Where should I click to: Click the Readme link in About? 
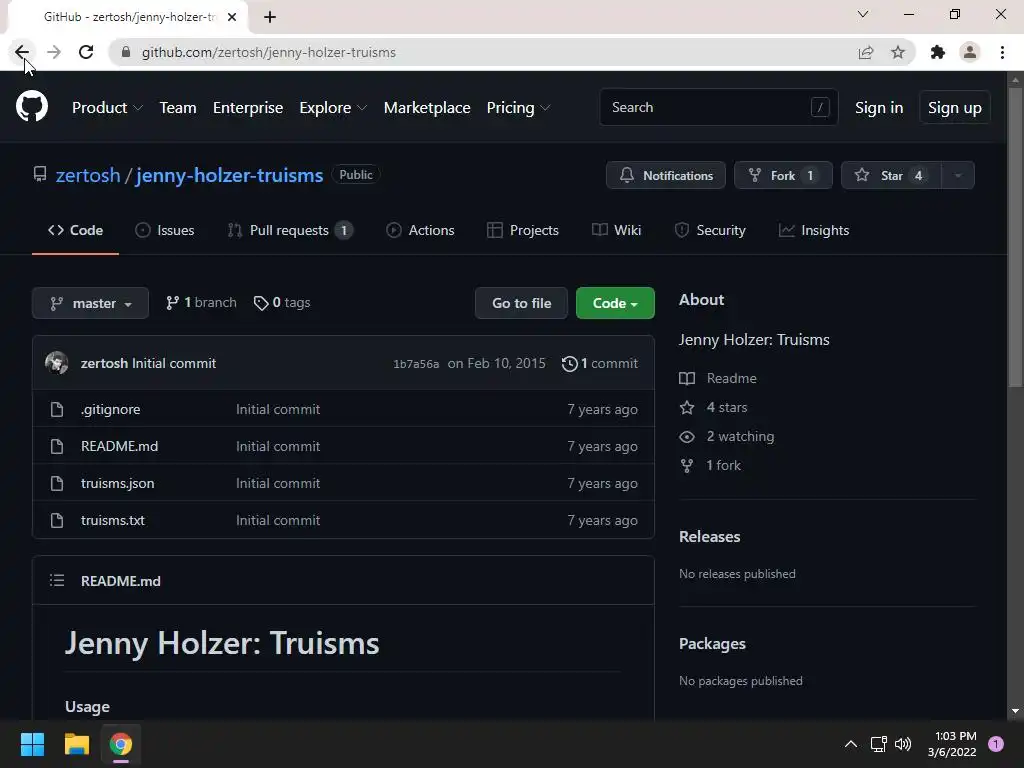tap(731, 378)
